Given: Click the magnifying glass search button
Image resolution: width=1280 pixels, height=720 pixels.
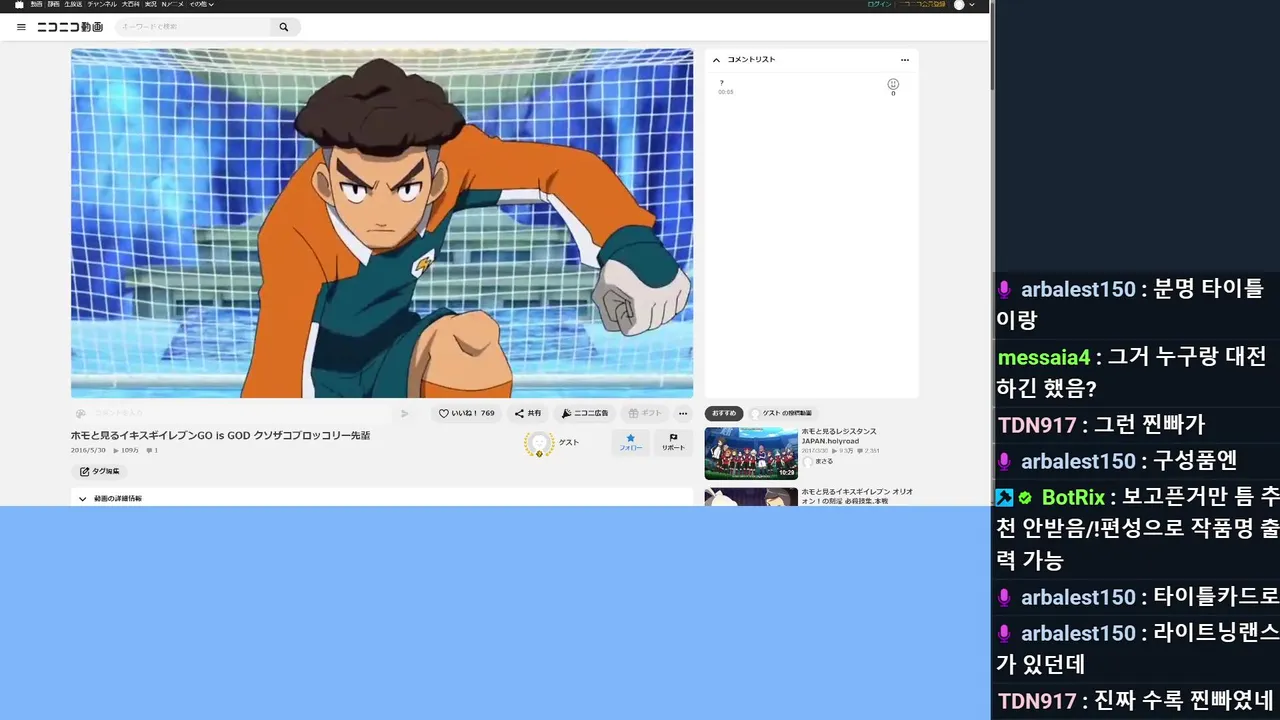Looking at the screenshot, I should point(284,27).
